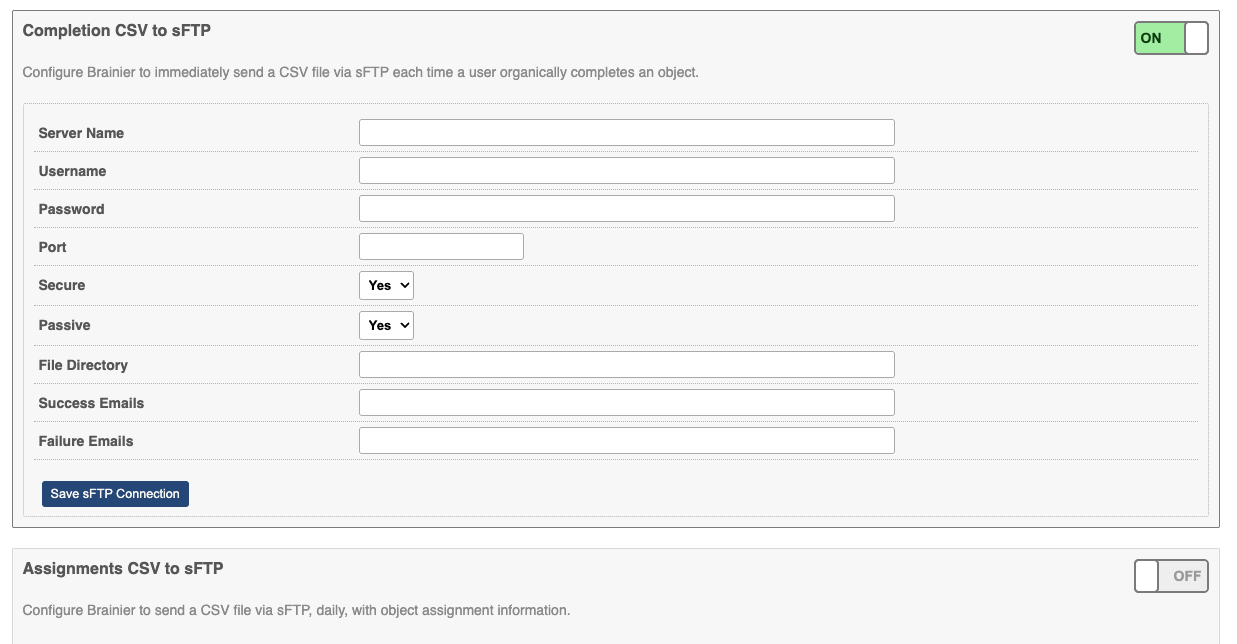The width and height of the screenshot is (1237, 644).
Task: Click the Server Name label
Action: pyautogui.click(x=81, y=133)
